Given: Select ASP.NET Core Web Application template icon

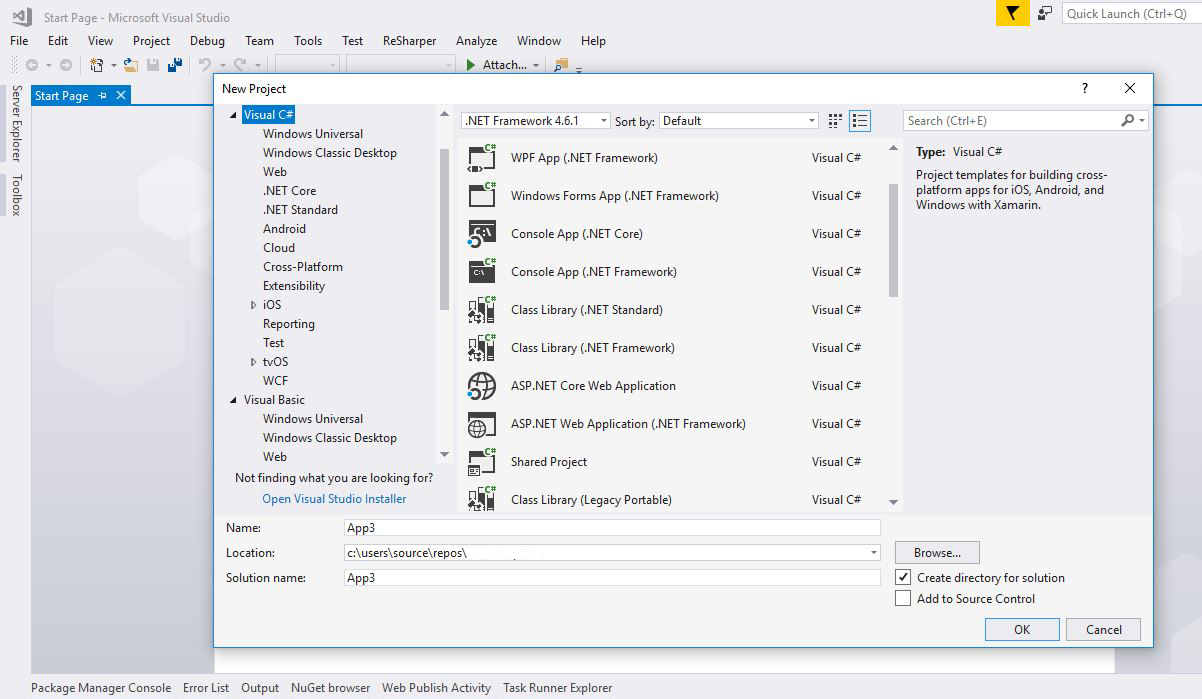Looking at the screenshot, I should tap(482, 386).
